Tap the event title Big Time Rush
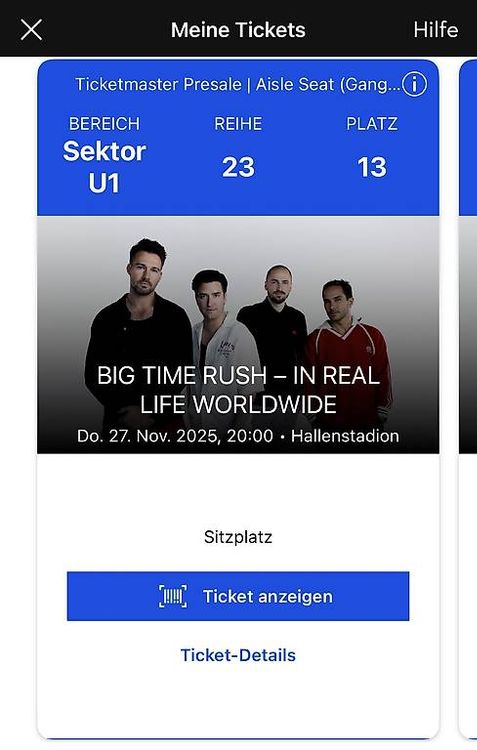The image size is (477, 750). pyautogui.click(x=238, y=390)
